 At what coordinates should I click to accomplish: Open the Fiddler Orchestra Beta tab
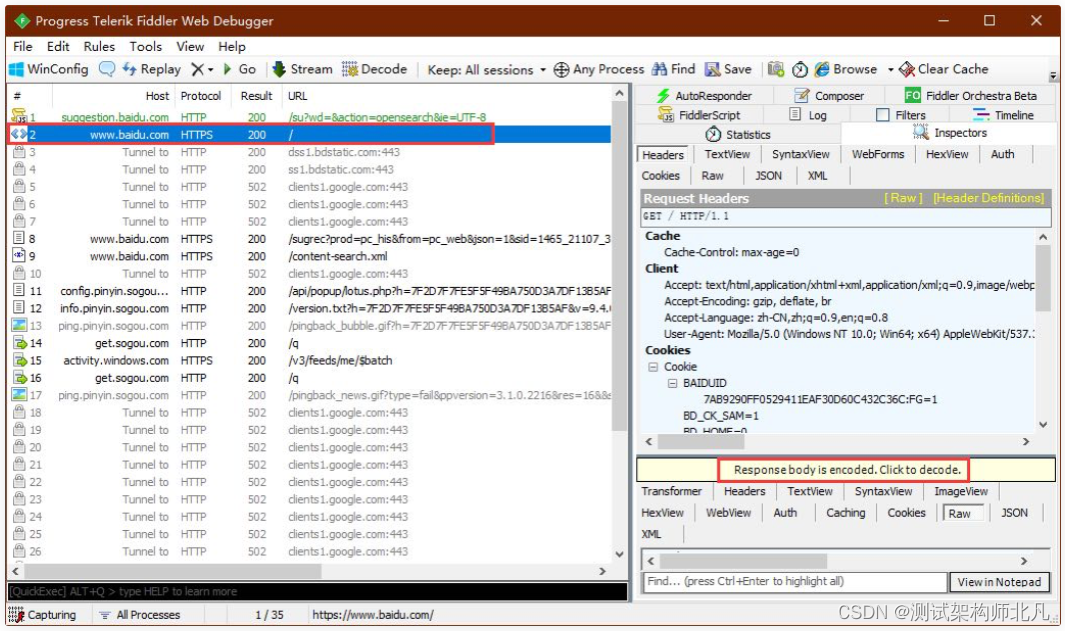[971, 96]
